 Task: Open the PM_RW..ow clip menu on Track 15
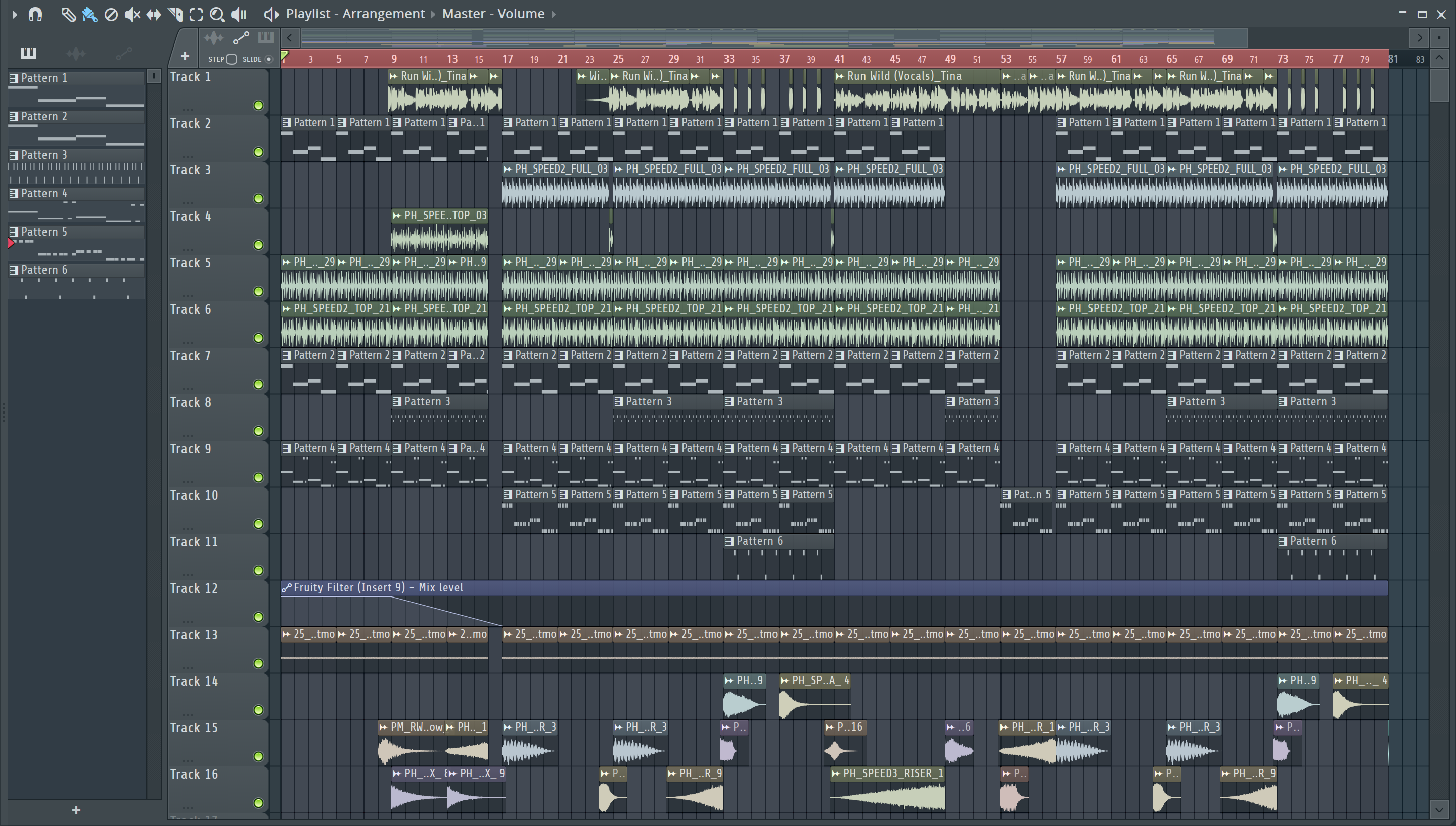pos(383,727)
